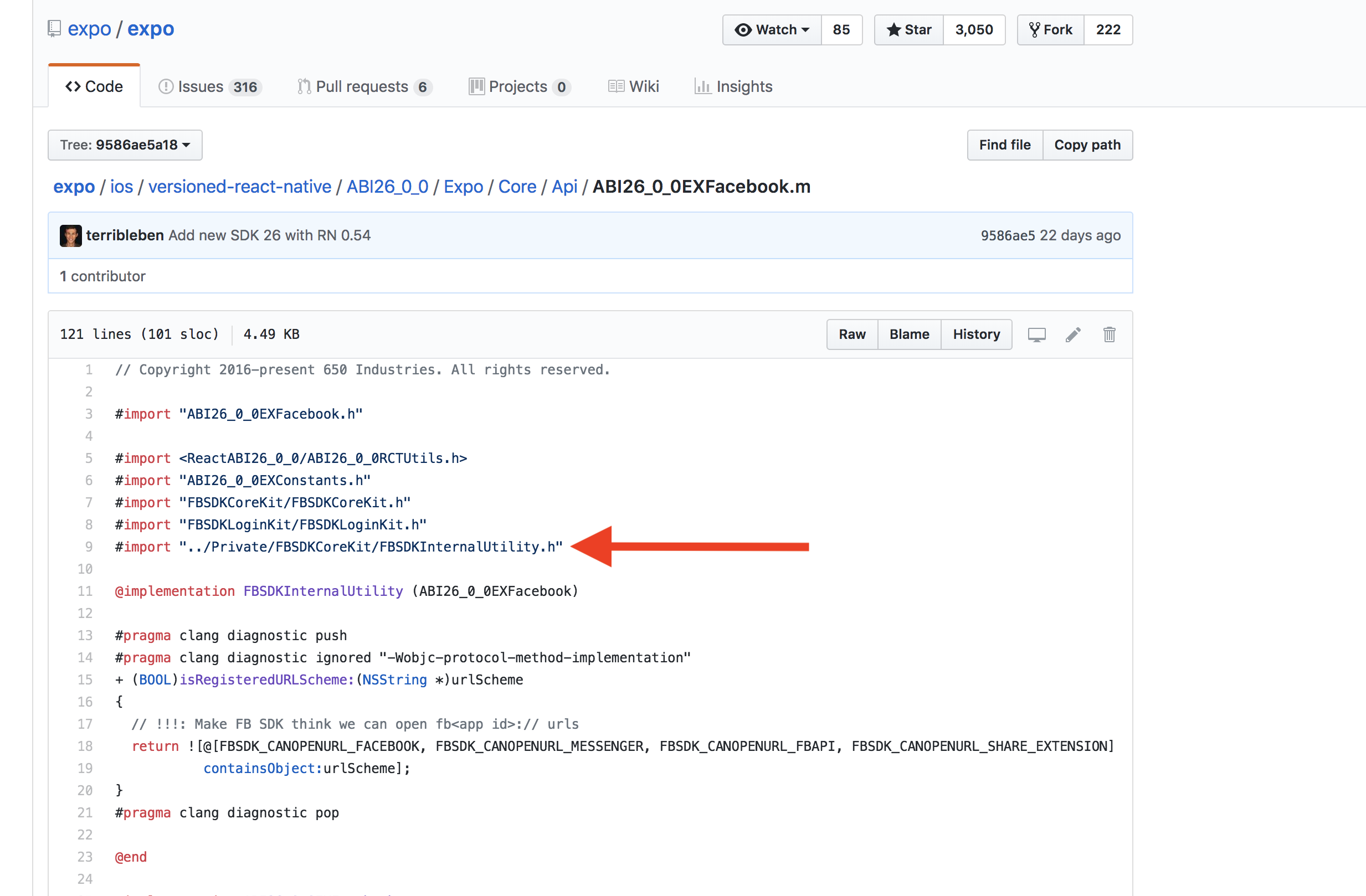Click the 4.49 KB file size text
The width and height of the screenshot is (1366, 896).
(271, 334)
